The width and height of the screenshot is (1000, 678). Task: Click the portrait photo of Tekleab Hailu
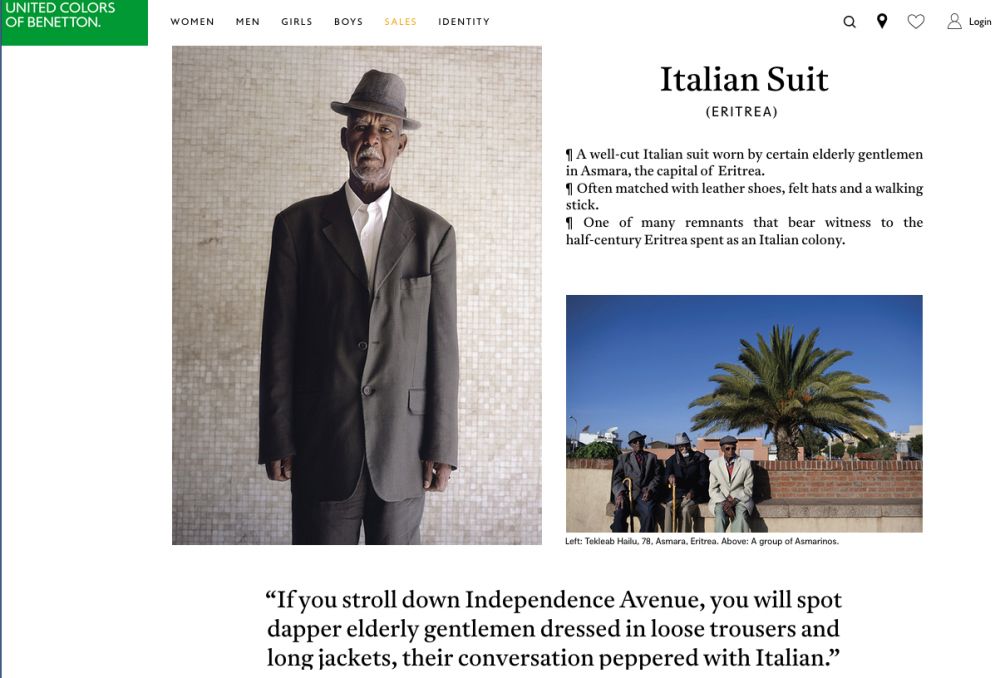[x=357, y=295]
